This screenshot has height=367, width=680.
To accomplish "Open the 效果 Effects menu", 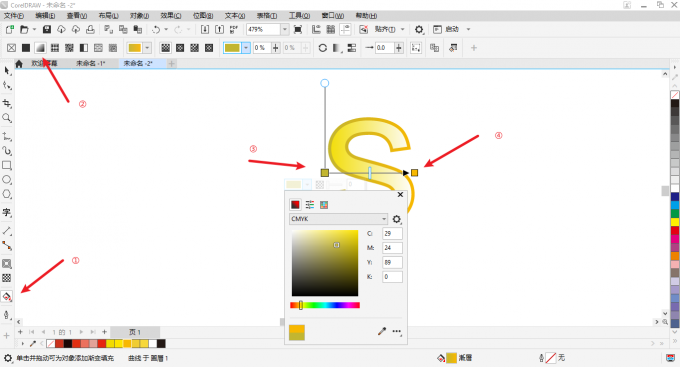I will [171, 16].
